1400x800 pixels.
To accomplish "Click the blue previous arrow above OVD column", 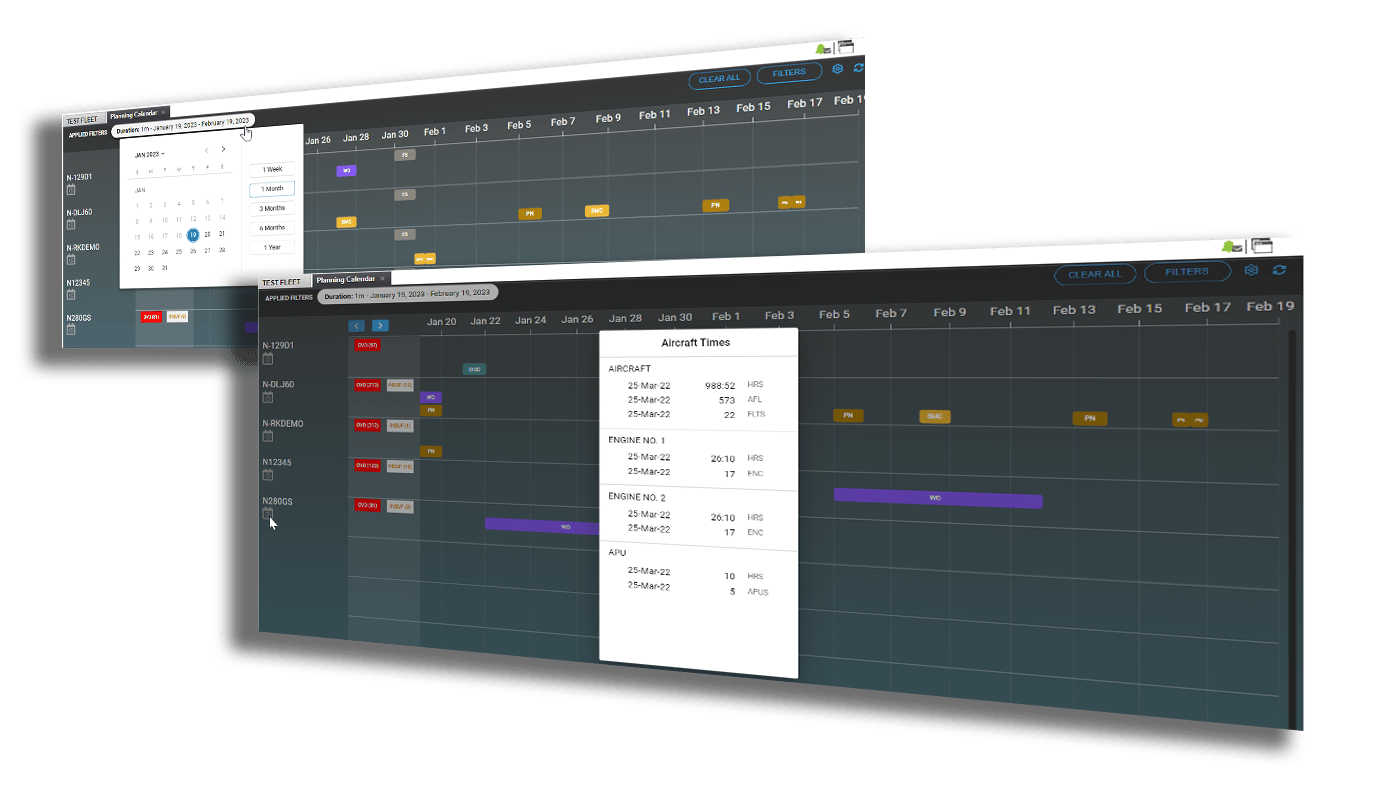I will pyautogui.click(x=357, y=325).
